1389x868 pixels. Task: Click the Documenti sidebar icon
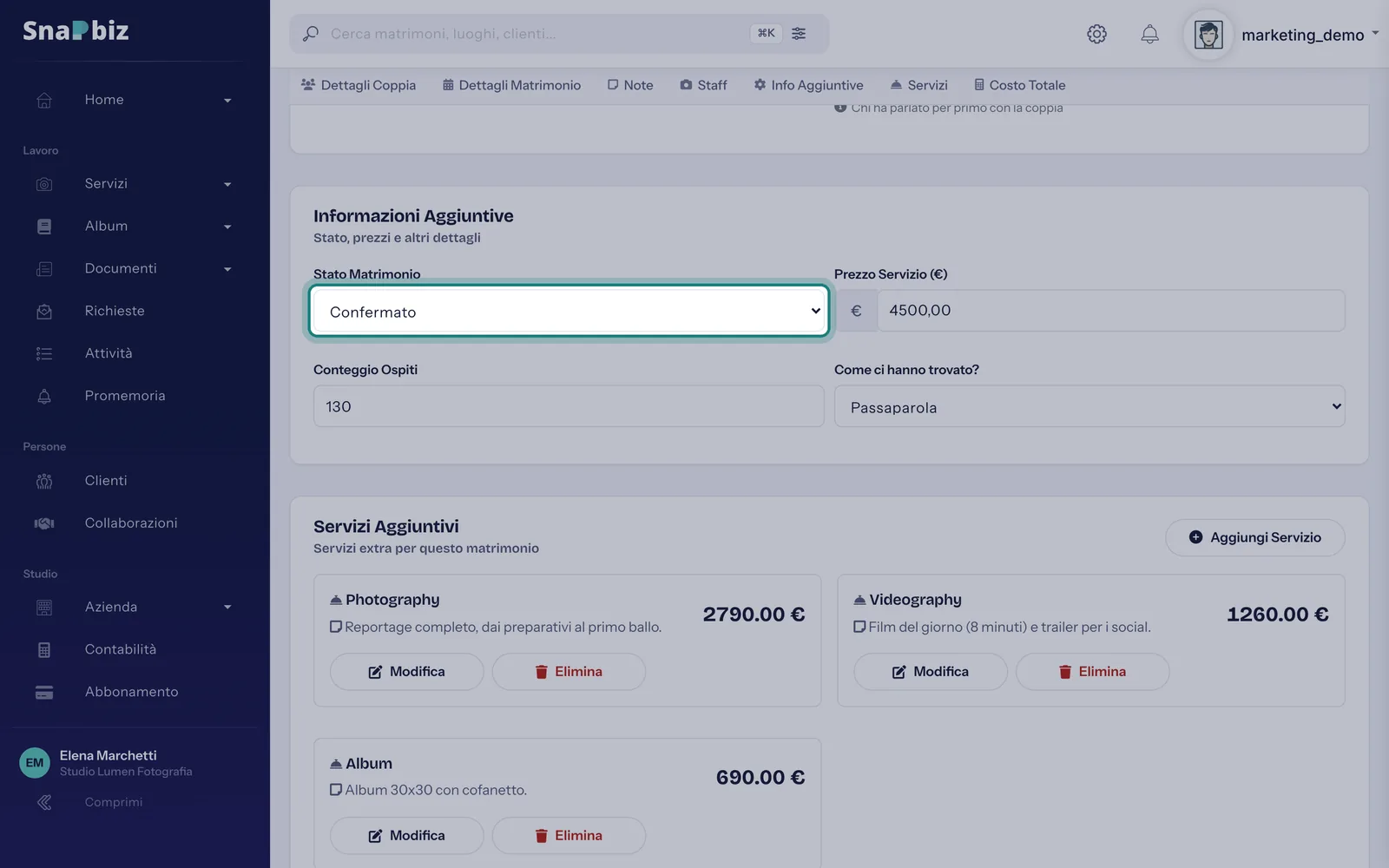pyautogui.click(x=44, y=269)
